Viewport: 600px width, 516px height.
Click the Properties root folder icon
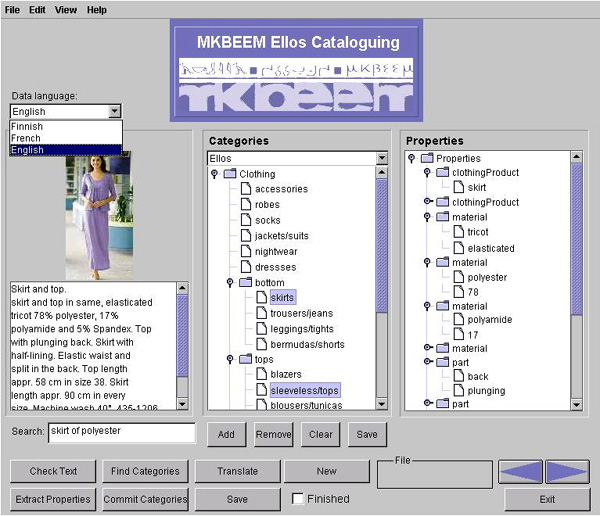tap(427, 158)
